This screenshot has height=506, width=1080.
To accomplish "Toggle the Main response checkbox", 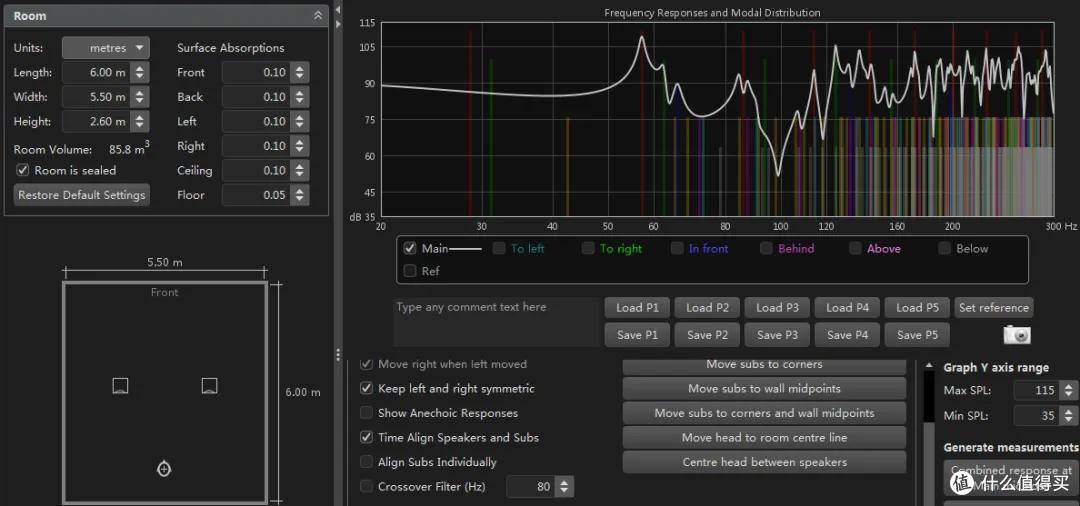I will pos(411,249).
